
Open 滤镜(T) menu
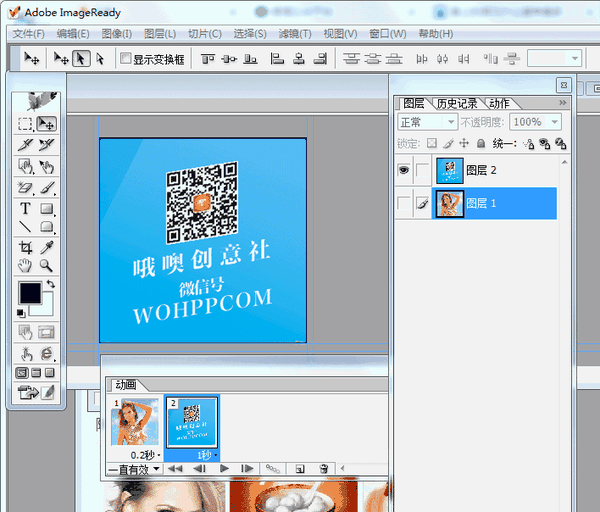pyautogui.click(x=295, y=34)
